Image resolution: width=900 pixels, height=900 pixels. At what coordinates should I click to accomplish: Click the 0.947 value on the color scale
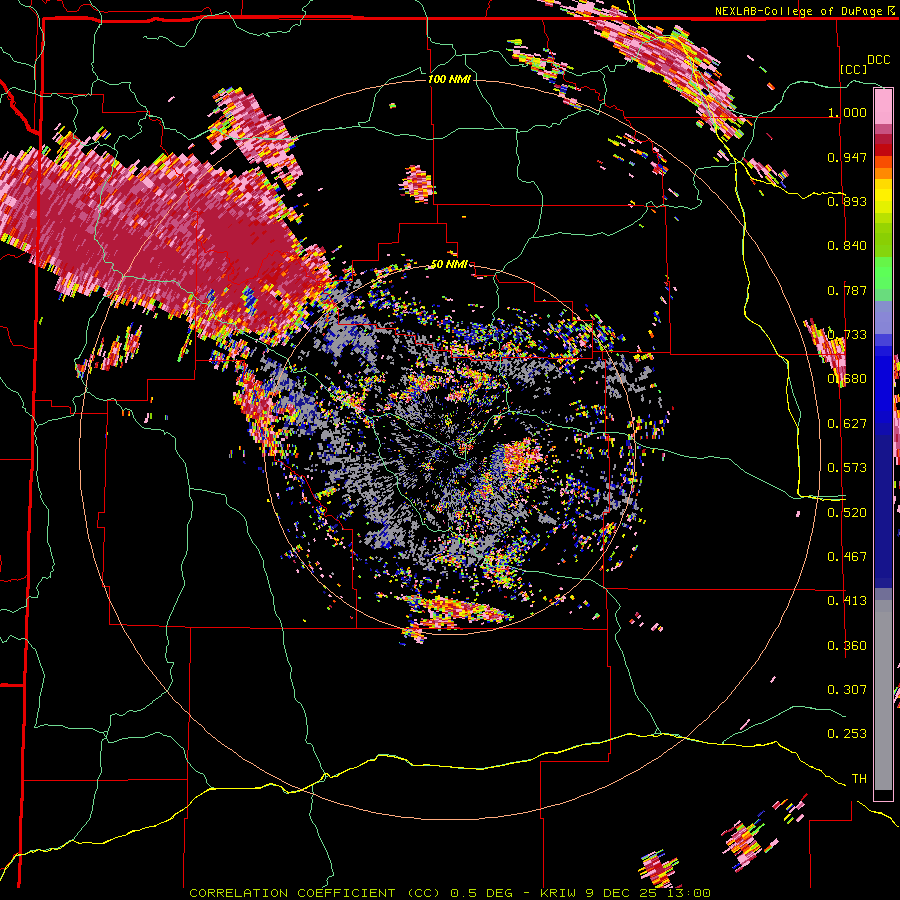[x=847, y=157]
